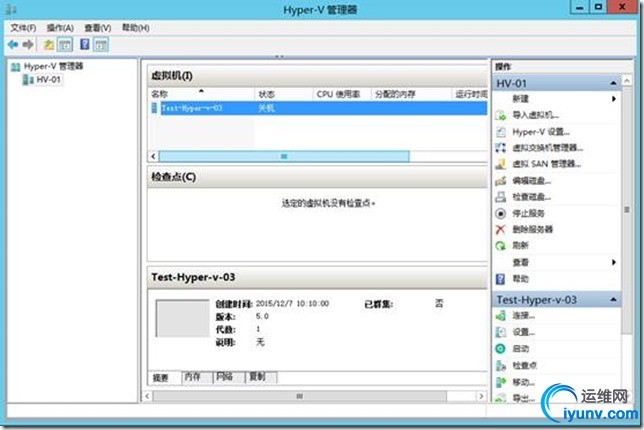Click the green 启动 icon
Image resolution: width=644 pixels, height=430 pixels.
[501, 349]
